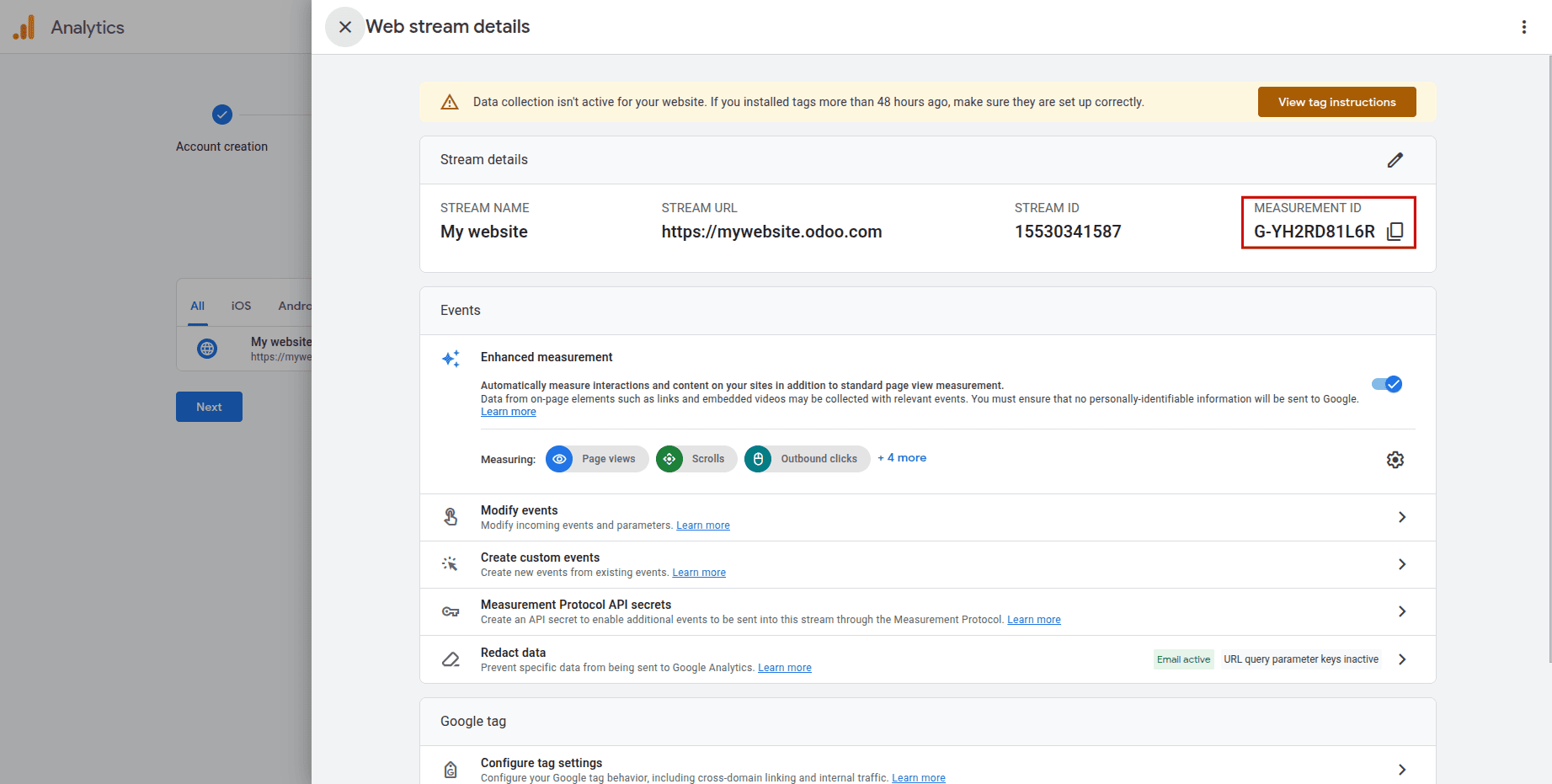Image resolution: width=1552 pixels, height=784 pixels.
Task: Open Enhanced measurement gear settings
Action: coord(1395,460)
